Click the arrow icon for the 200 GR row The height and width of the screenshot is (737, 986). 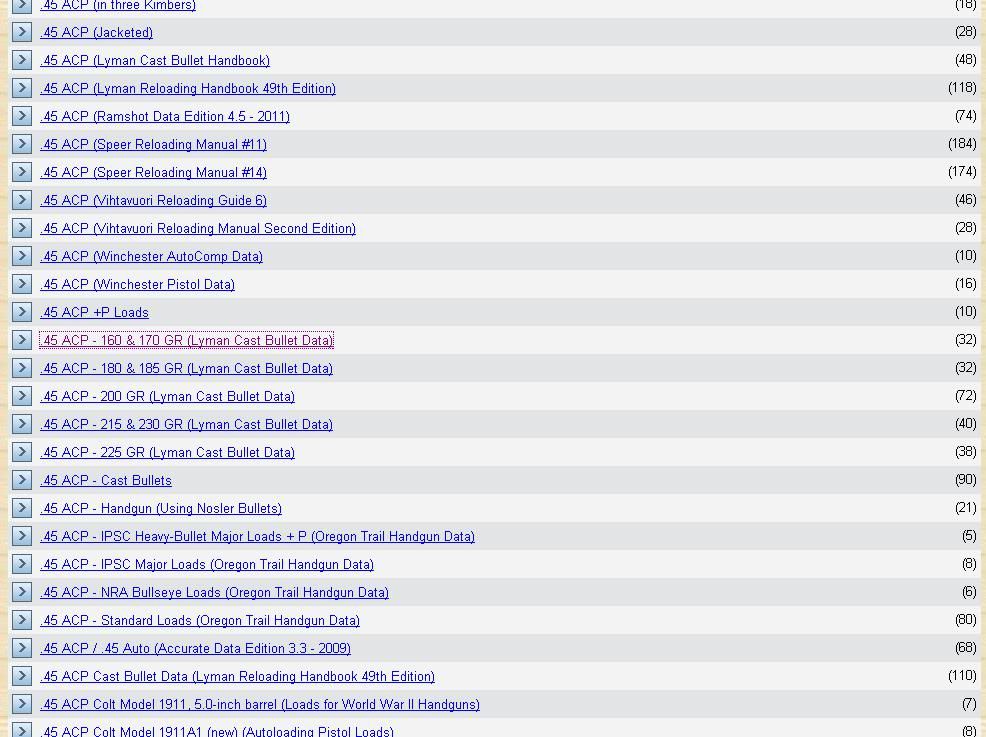tap(21, 396)
